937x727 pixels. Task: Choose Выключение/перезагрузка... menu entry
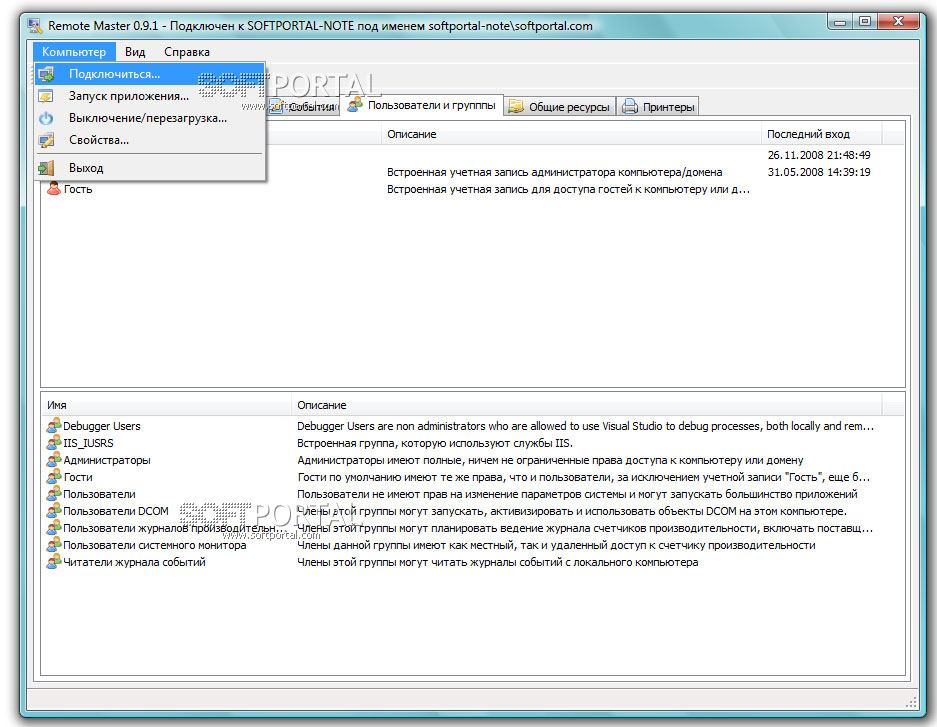149,118
